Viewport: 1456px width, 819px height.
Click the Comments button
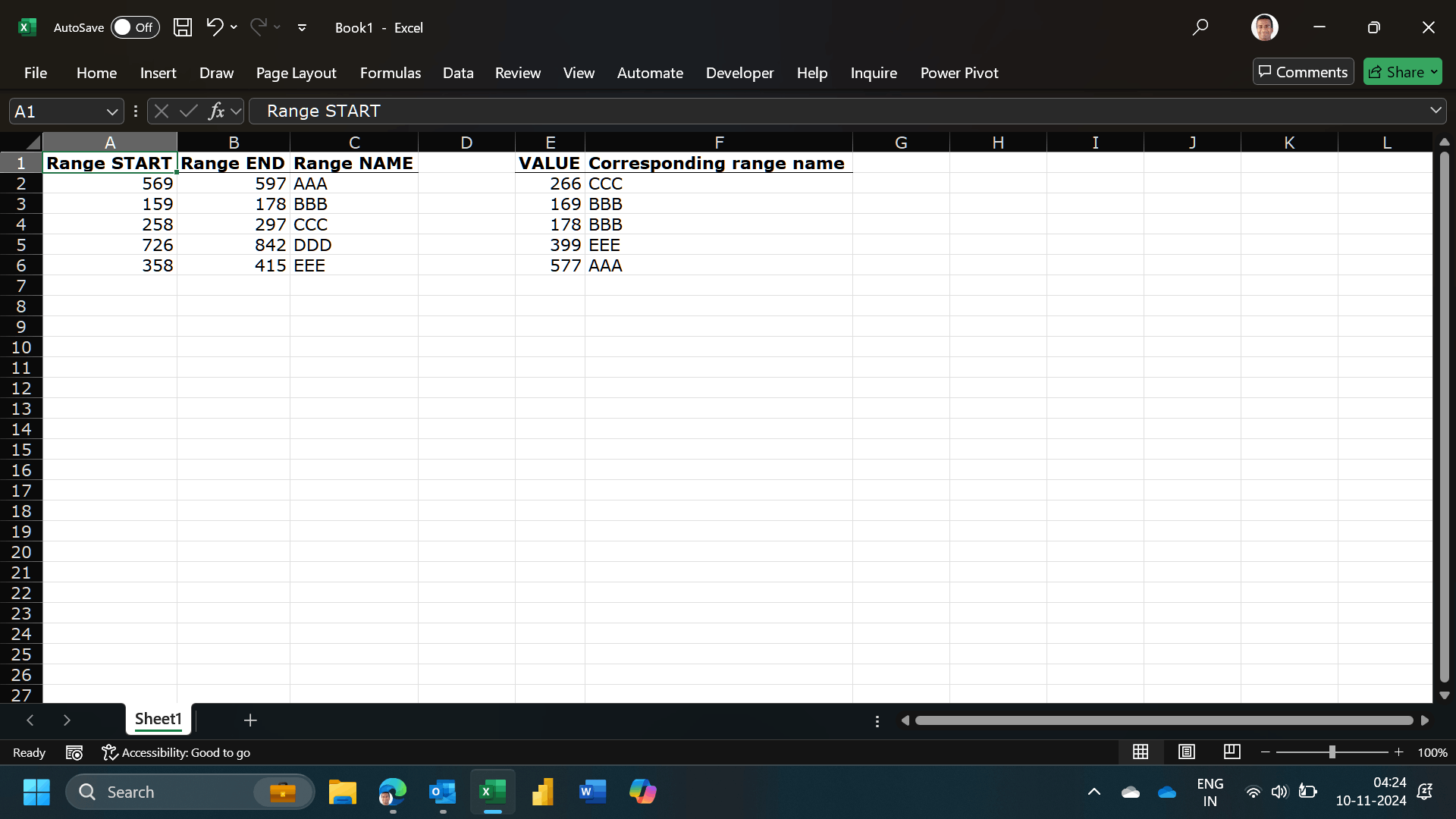coord(1303,72)
